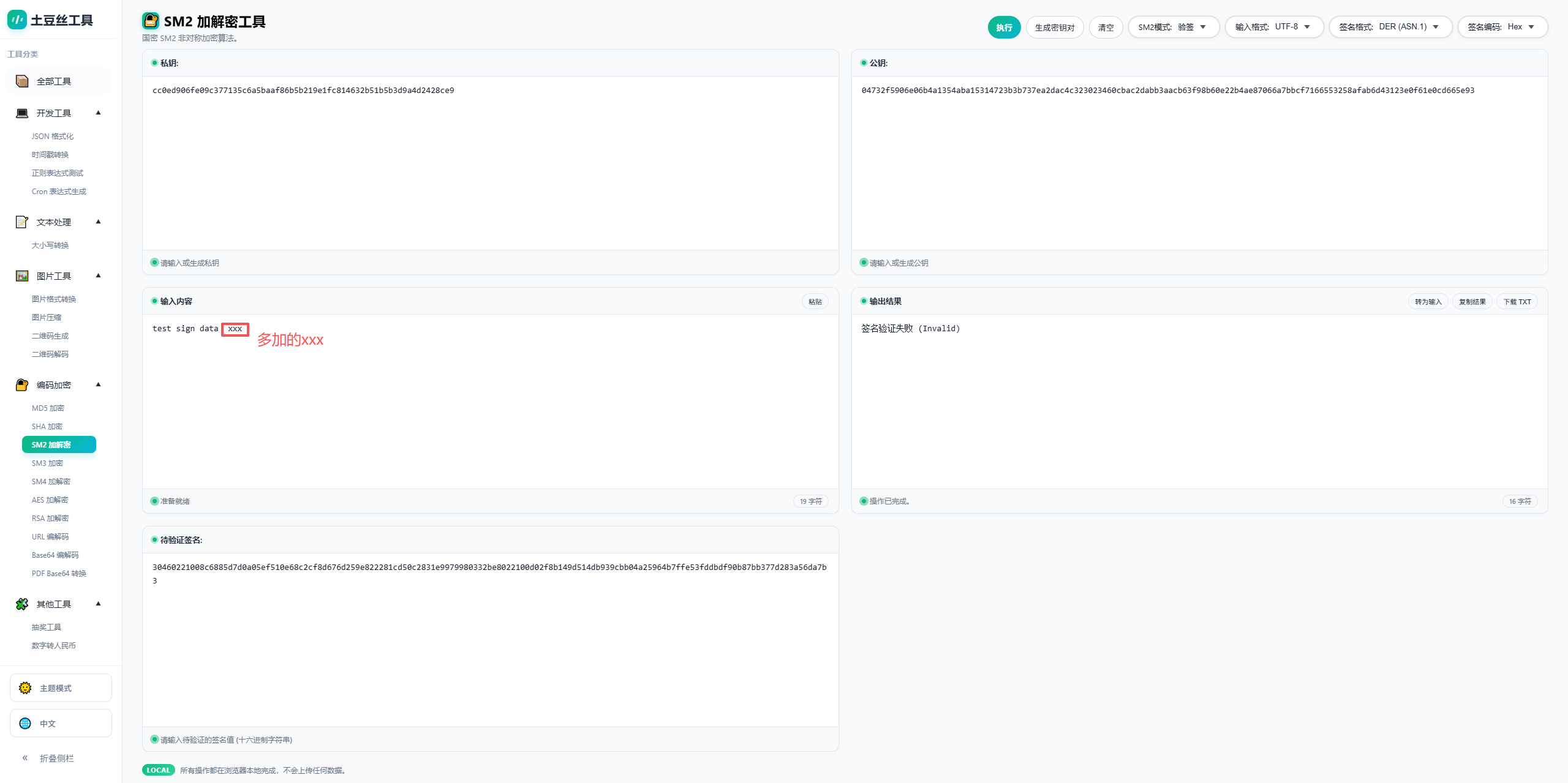Click the 编码加密 lock icon
This screenshot has width=1568, height=783.
click(x=22, y=385)
